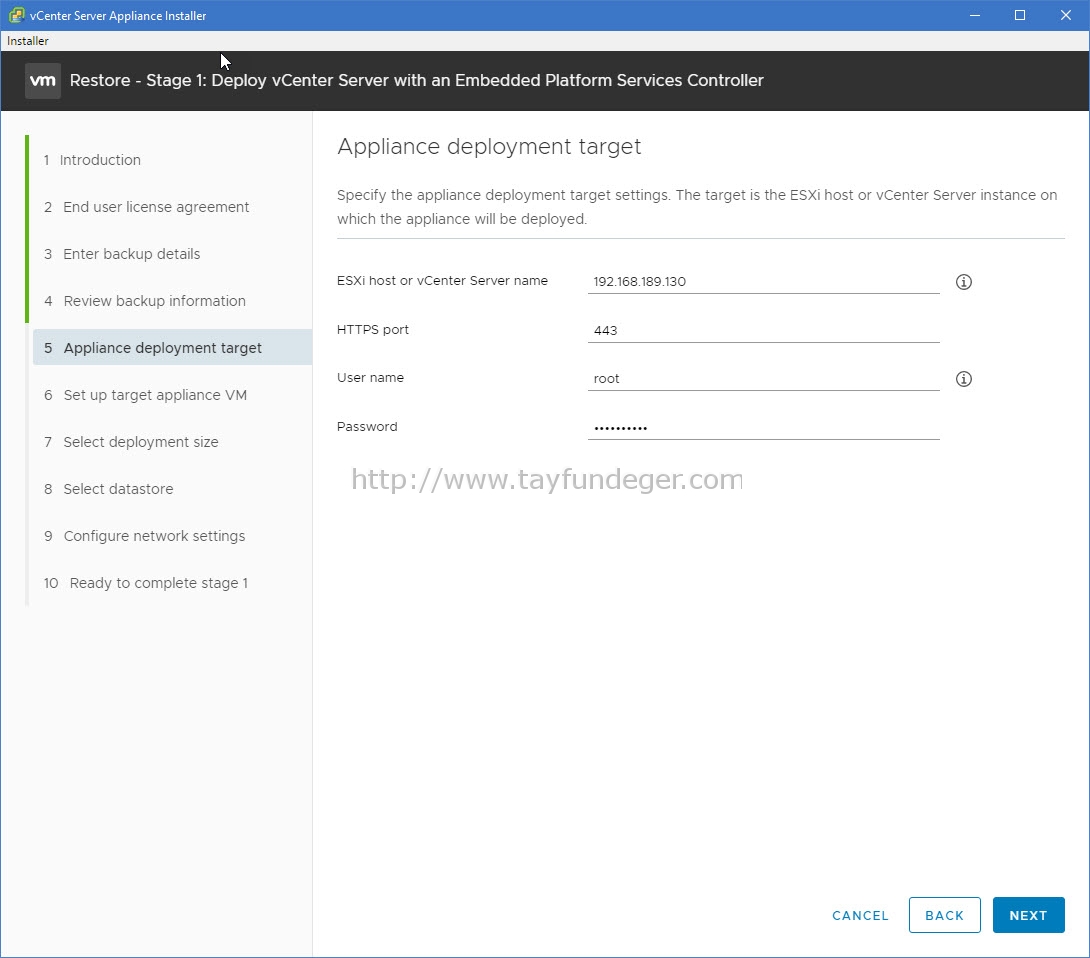Go to step 3 Enter backup details
Screen dimensions: 1090x958
[x=122, y=254]
